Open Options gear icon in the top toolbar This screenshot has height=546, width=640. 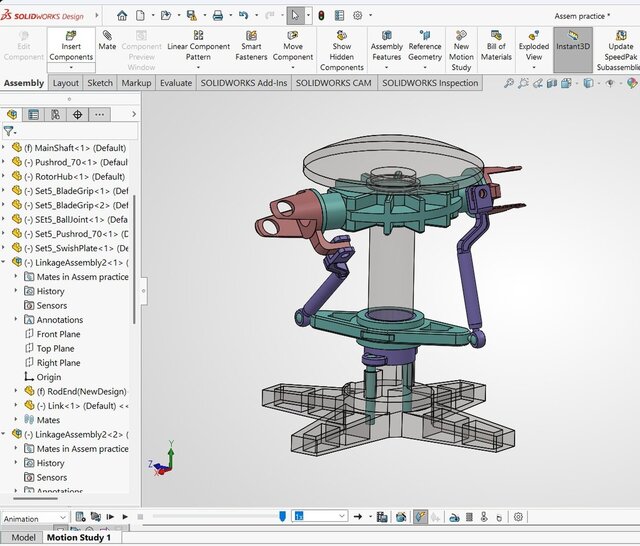358,16
